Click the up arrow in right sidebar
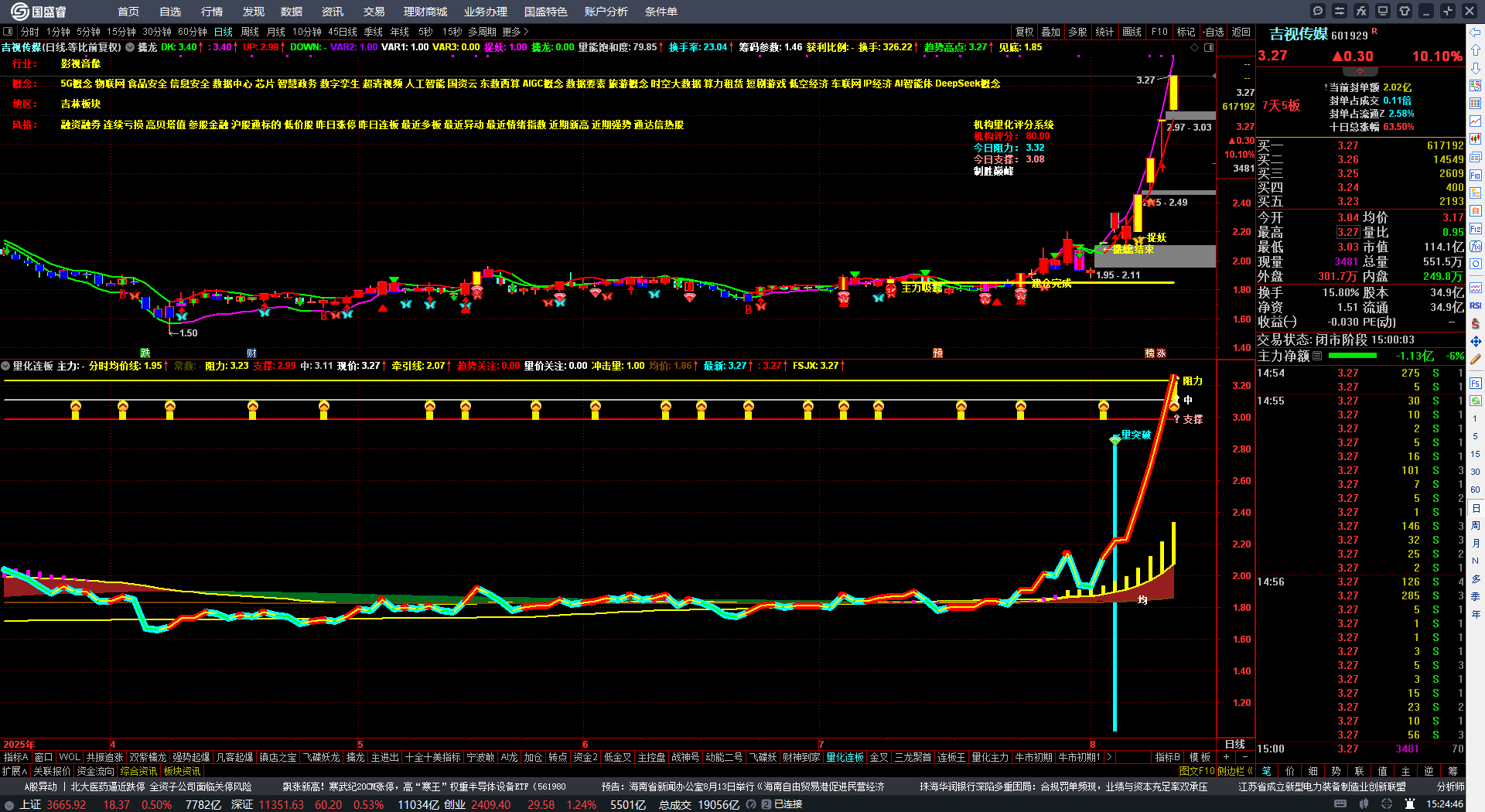Viewport: 1485px width, 812px height. tap(1476, 50)
